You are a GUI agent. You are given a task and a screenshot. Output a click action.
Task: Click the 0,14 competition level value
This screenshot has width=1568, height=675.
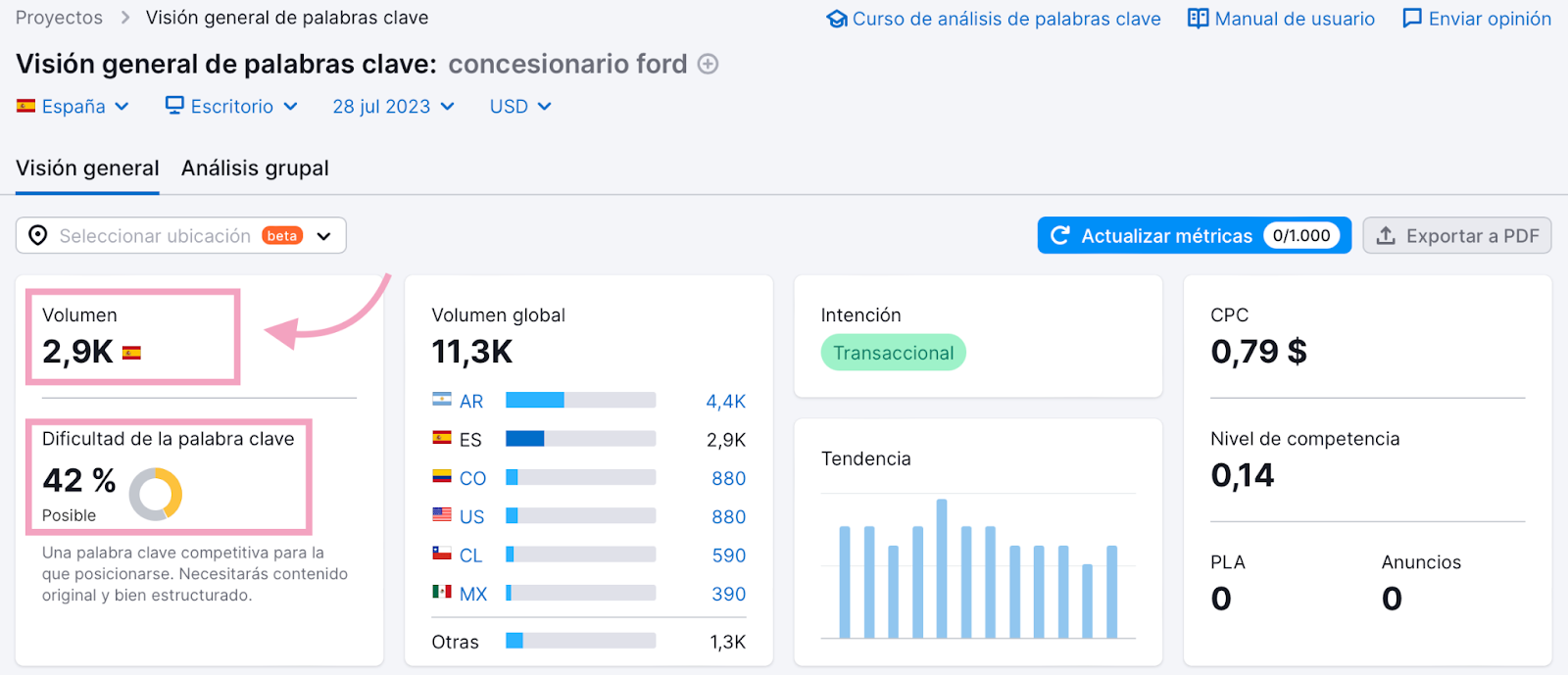click(x=1243, y=475)
